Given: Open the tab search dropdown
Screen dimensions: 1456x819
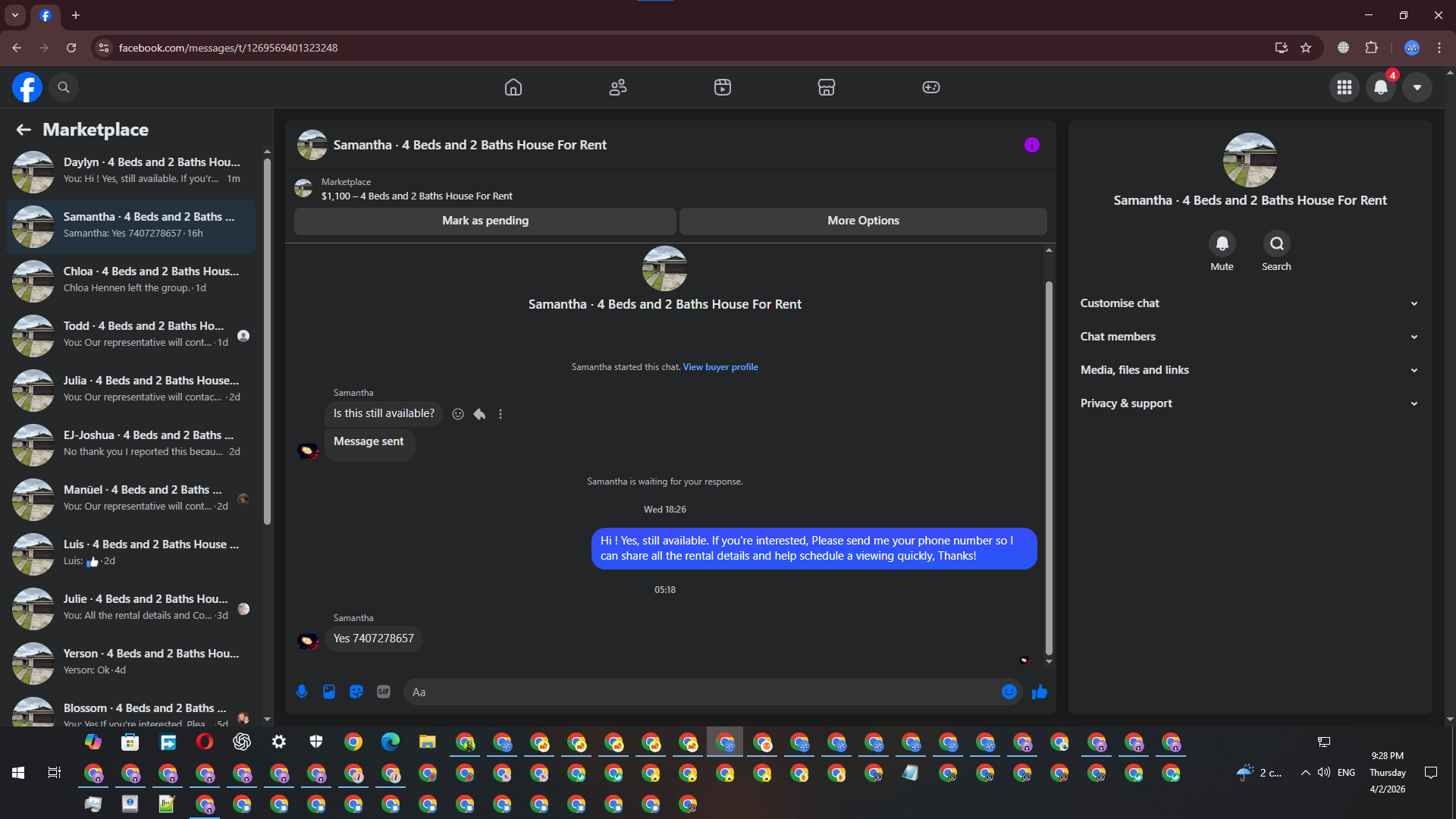Looking at the screenshot, I should [x=14, y=15].
